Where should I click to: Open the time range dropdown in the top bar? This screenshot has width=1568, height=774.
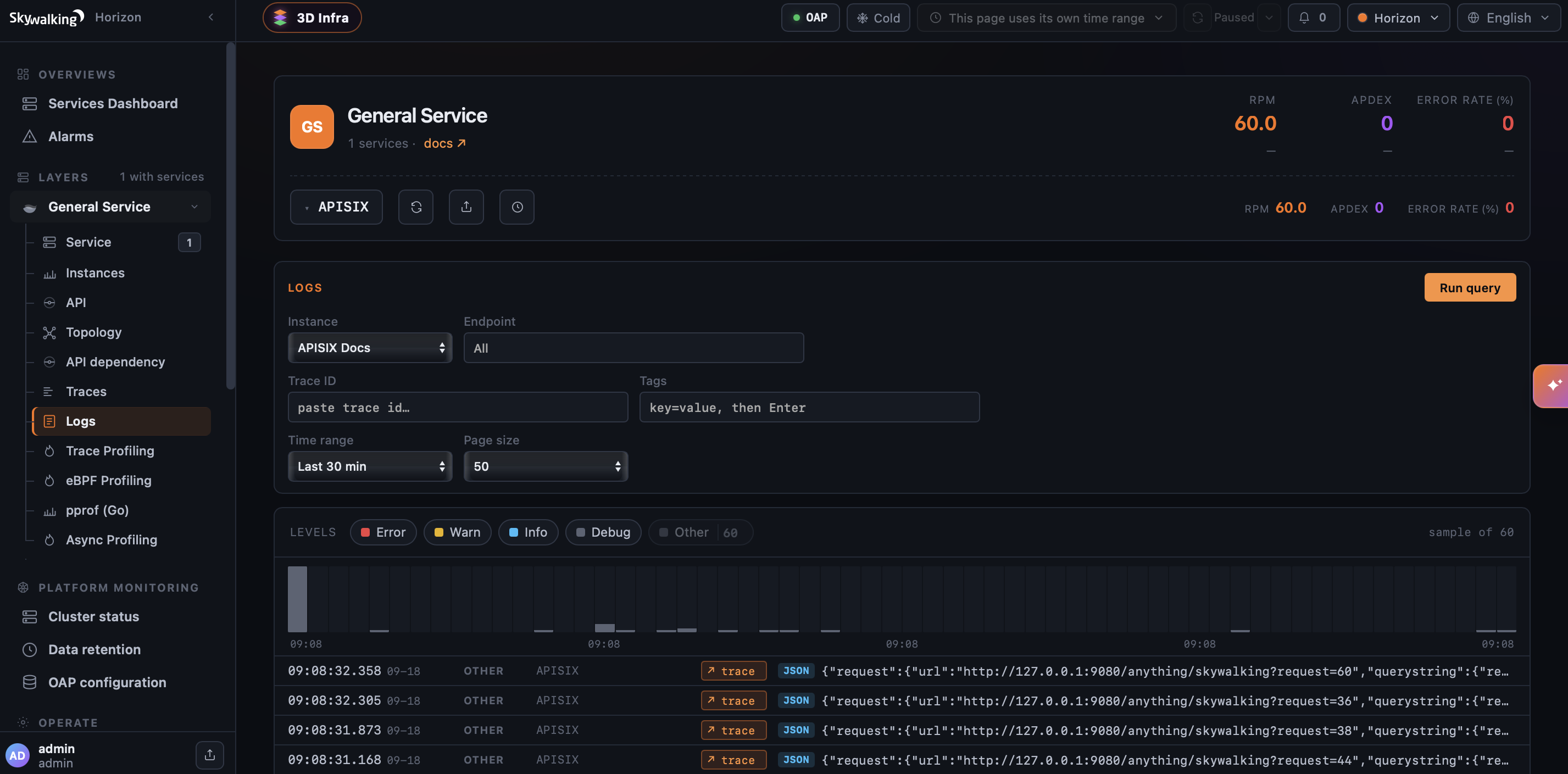pos(1047,18)
